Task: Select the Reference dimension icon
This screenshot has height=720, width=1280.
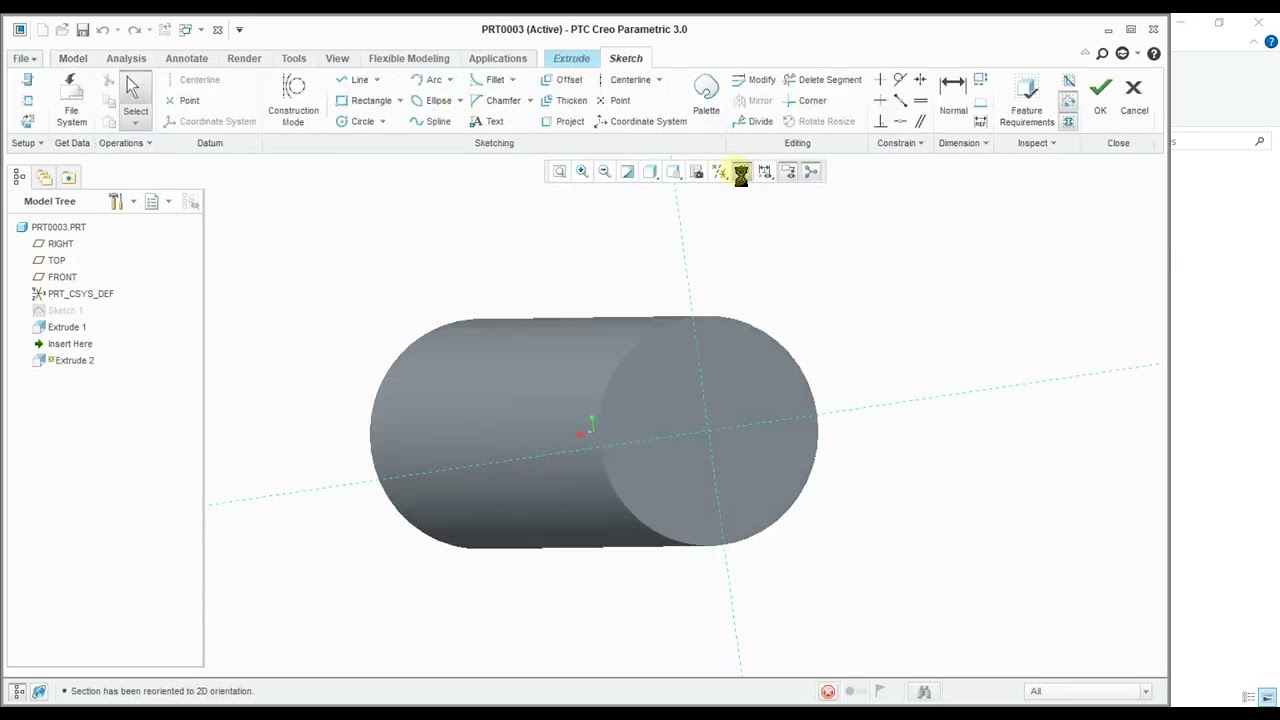Action: click(x=980, y=121)
